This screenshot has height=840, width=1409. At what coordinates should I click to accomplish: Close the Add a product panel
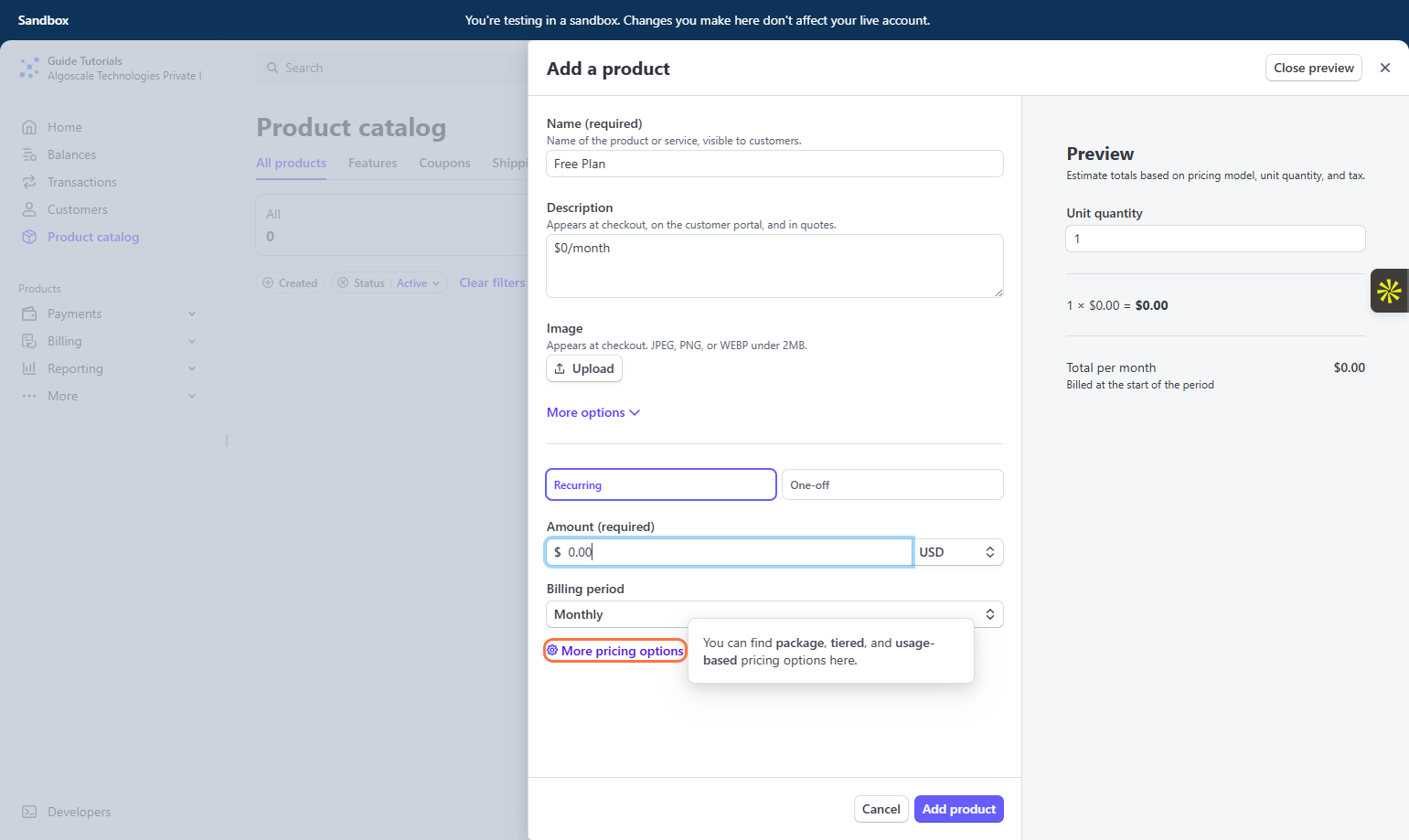(1385, 68)
